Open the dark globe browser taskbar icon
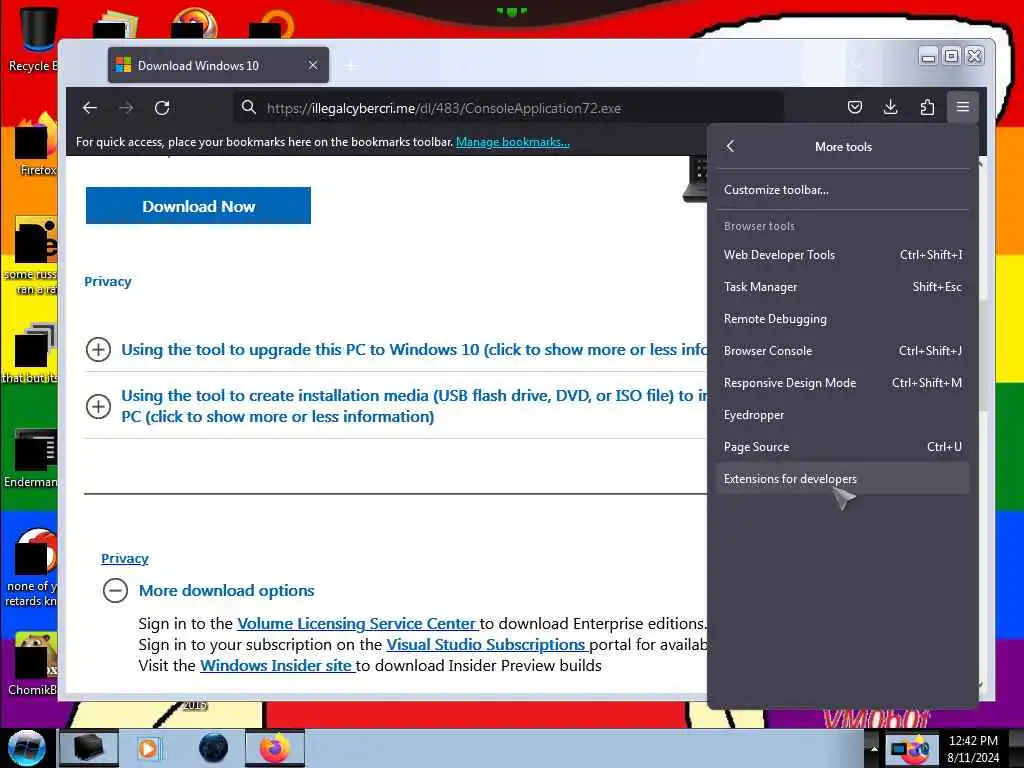This screenshot has width=1024, height=768. click(214, 748)
